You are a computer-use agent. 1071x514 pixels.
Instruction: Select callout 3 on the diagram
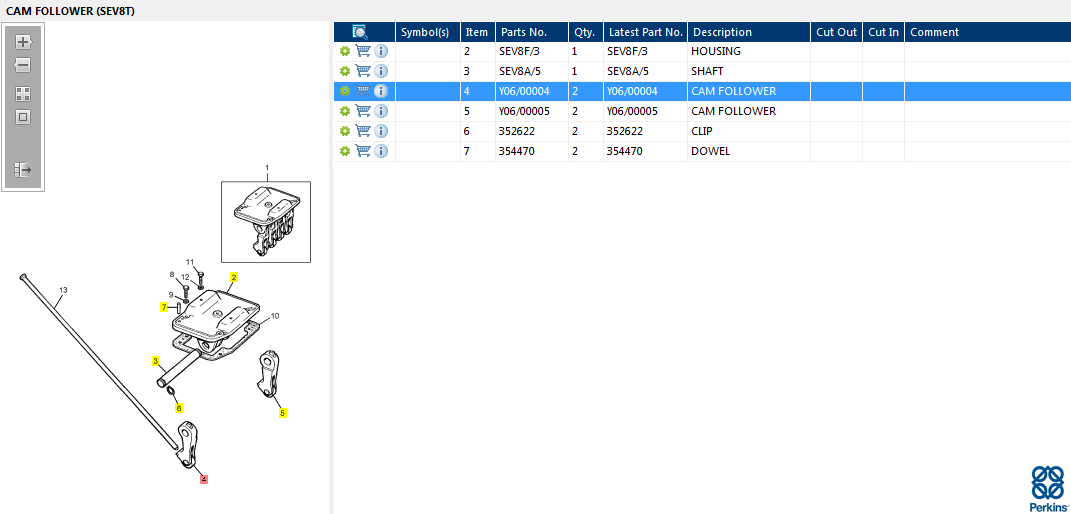click(x=156, y=360)
